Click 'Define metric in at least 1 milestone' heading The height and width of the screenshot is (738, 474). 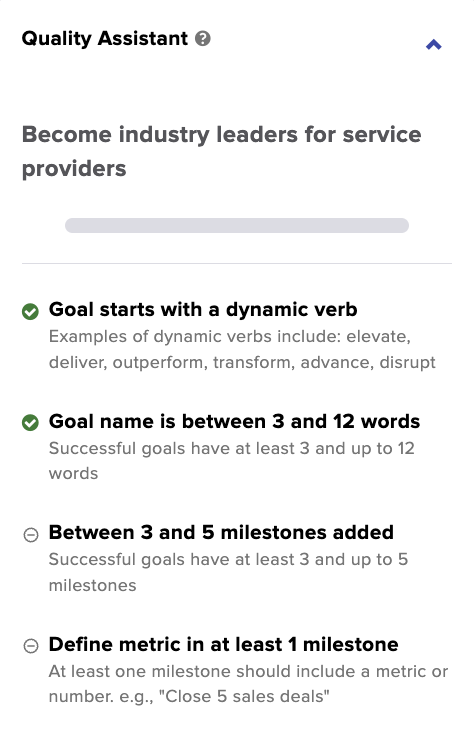[x=224, y=644]
